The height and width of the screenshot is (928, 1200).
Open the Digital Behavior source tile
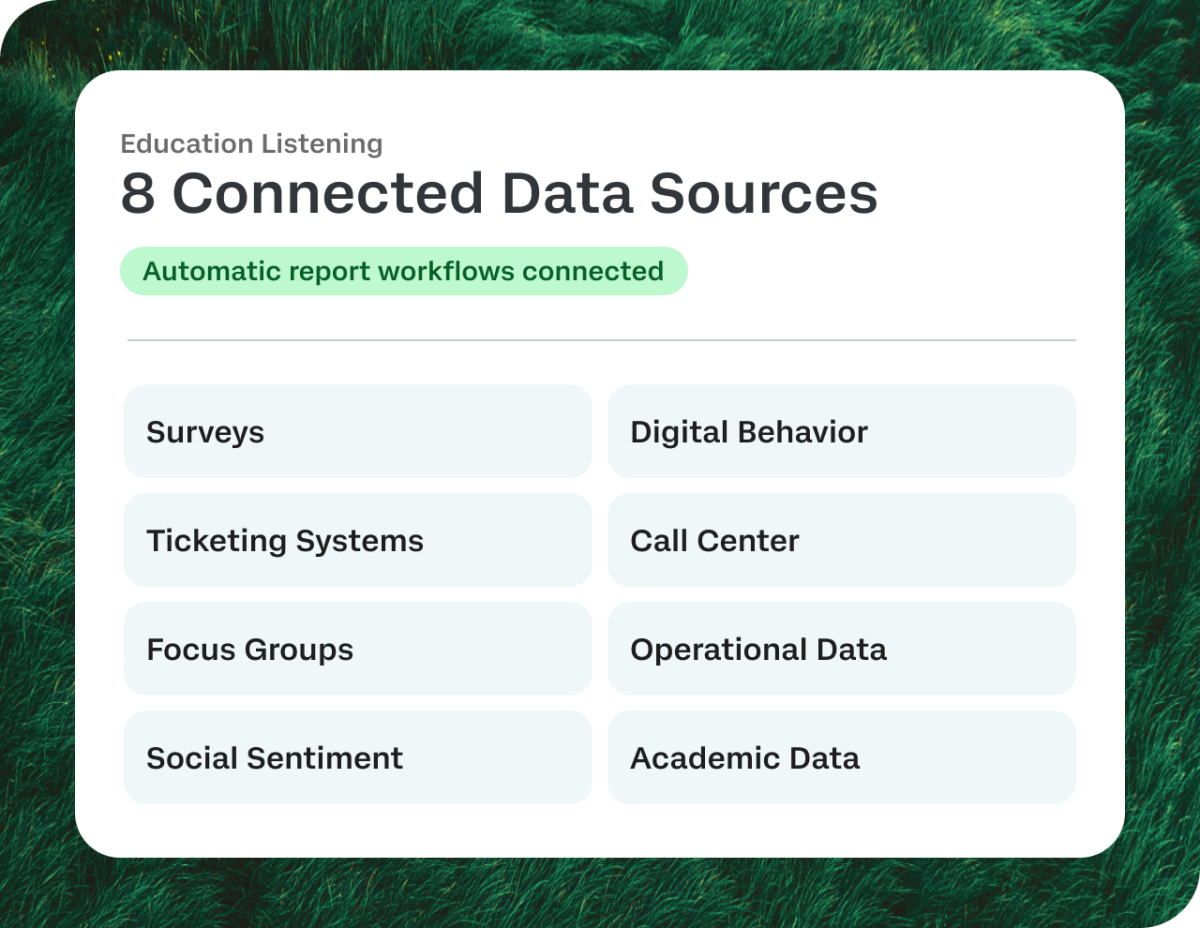841,431
